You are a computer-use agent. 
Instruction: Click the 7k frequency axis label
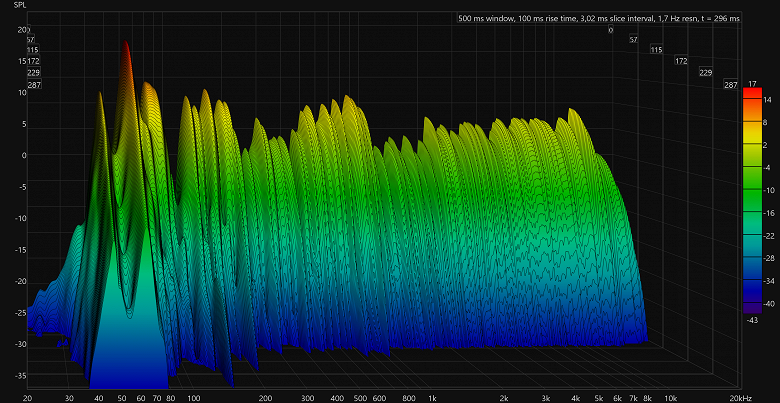pos(634,398)
